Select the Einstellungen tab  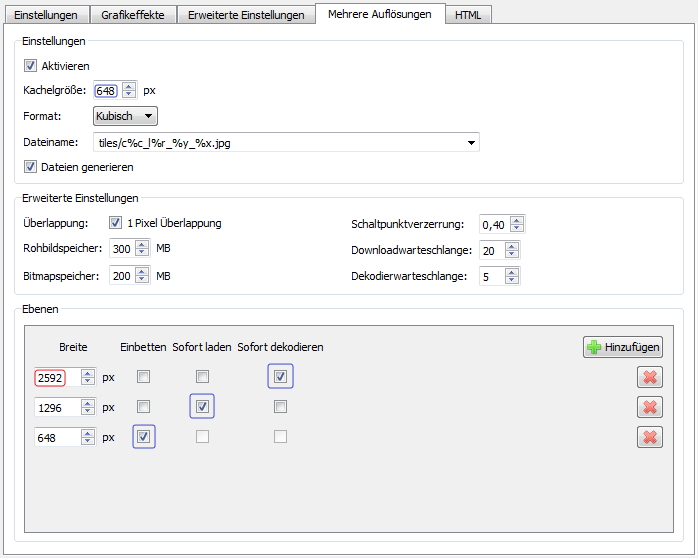pyautogui.click(x=45, y=15)
